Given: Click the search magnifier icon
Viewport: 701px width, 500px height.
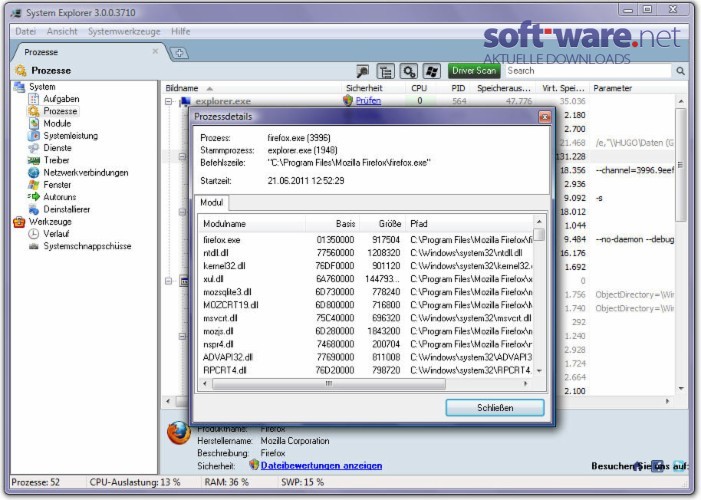Looking at the screenshot, I should [680, 71].
